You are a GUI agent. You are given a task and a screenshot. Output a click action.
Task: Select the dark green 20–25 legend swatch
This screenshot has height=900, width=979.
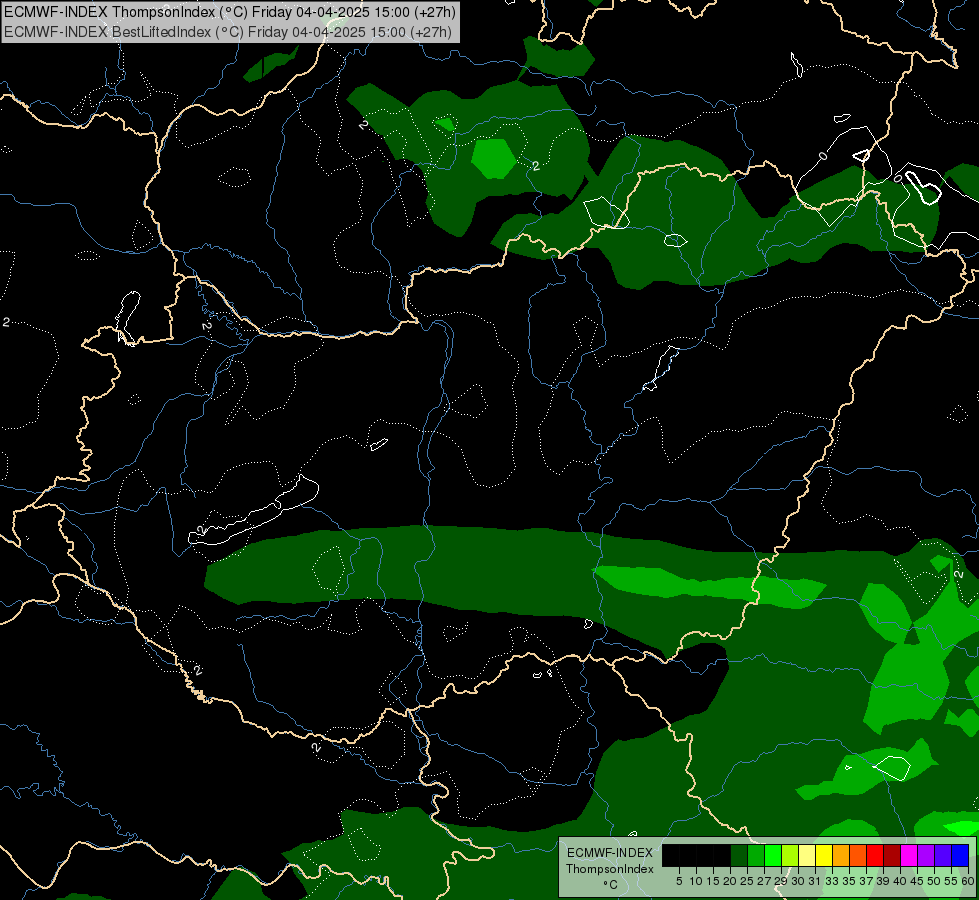739,855
